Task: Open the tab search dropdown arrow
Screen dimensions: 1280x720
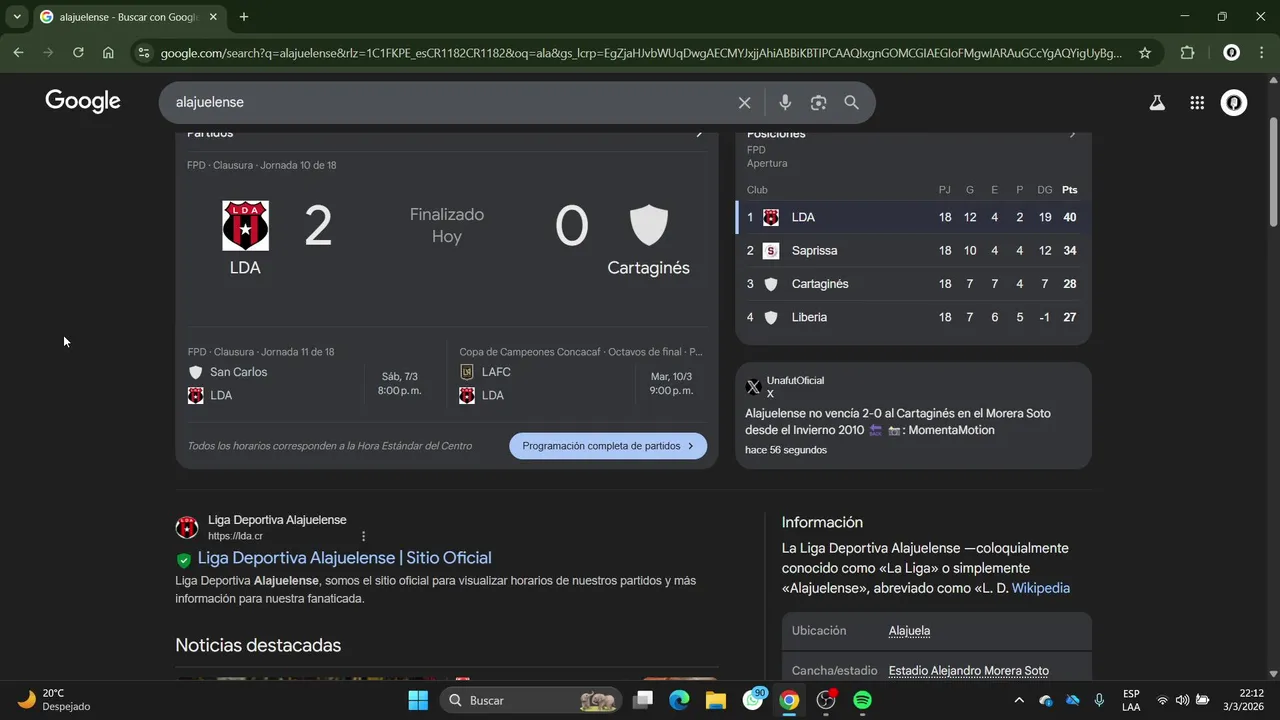Action: pos(17,17)
